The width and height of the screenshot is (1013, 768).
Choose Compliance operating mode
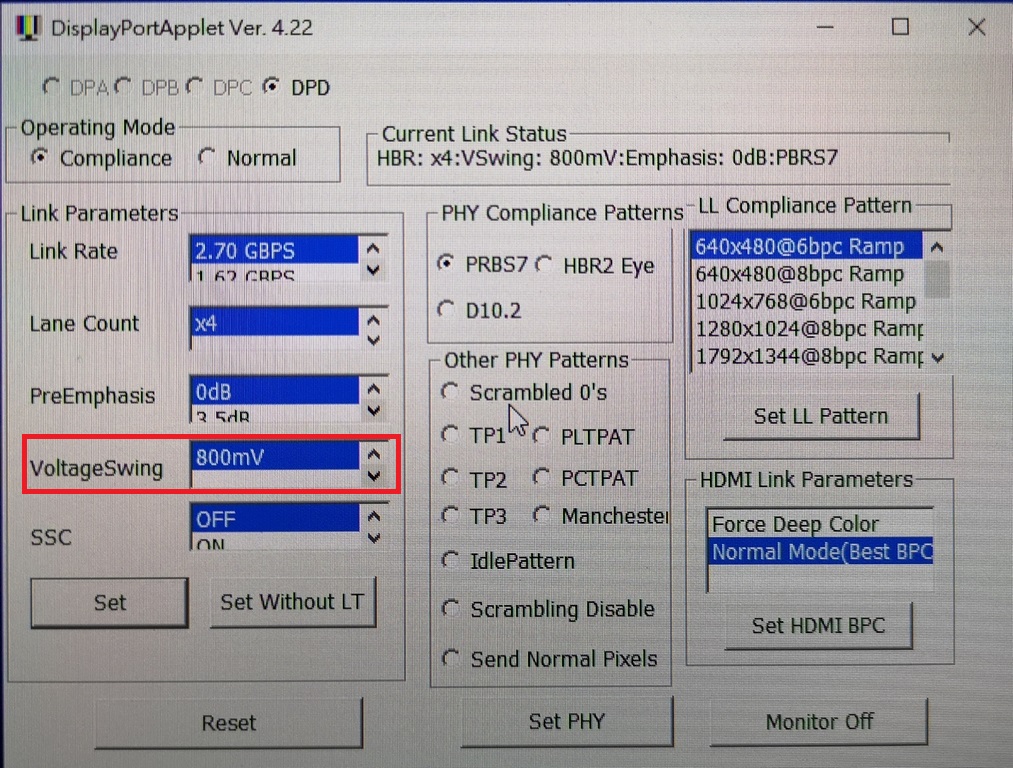click(40, 157)
